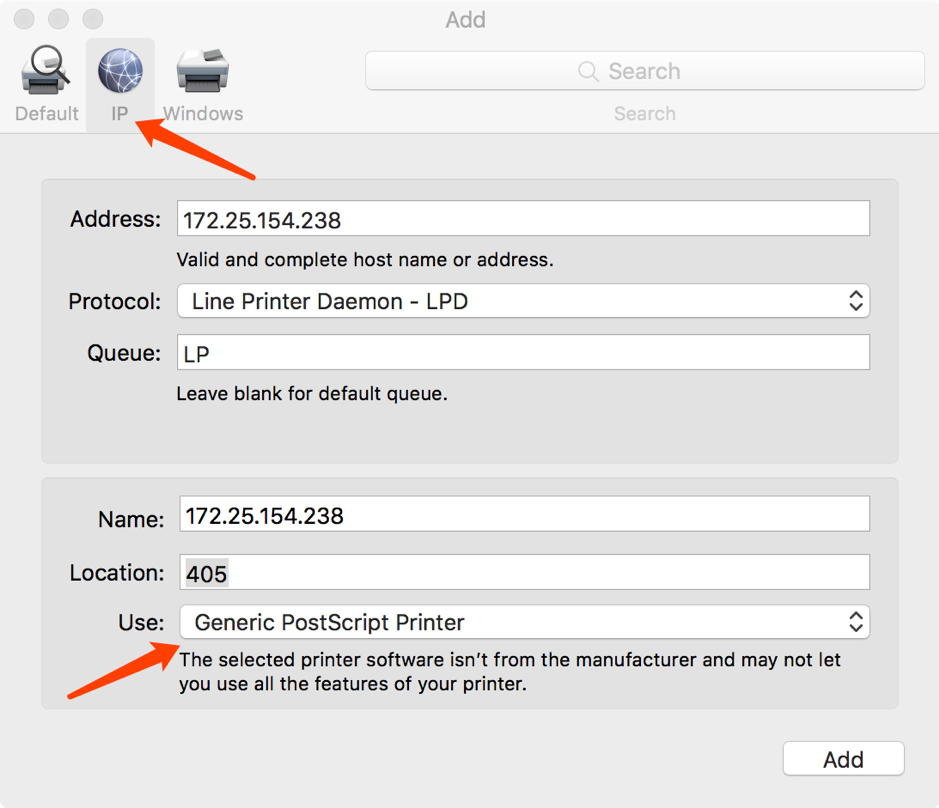Select the IP globe toolbar icon
Viewport: 939px width, 808px height.
pos(120,70)
